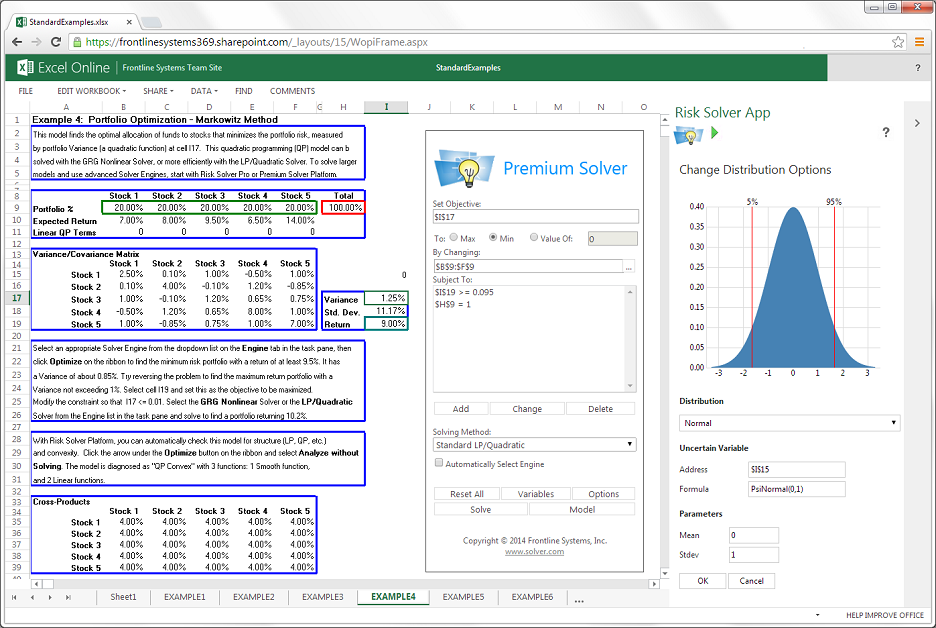
Task: Open the FILE menu
Action: coord(26,91)
